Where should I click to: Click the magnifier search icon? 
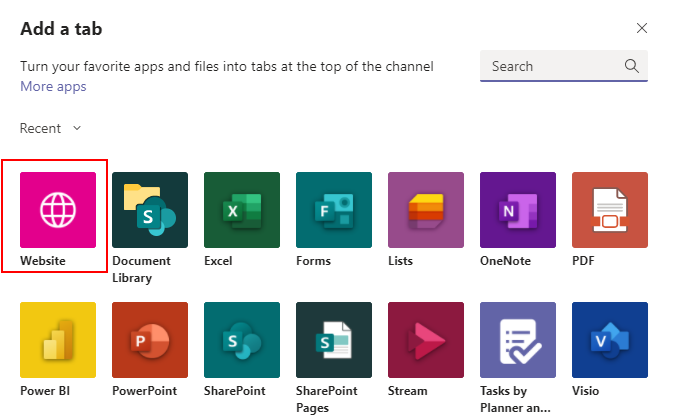(x=631, y=66)
